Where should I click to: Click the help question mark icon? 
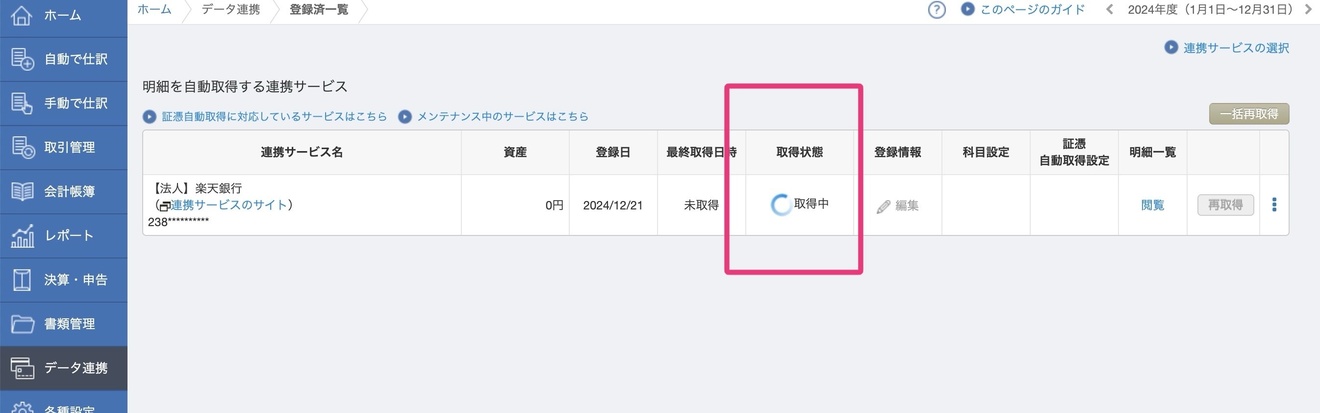pyautogui.click(x=937, y=10)
